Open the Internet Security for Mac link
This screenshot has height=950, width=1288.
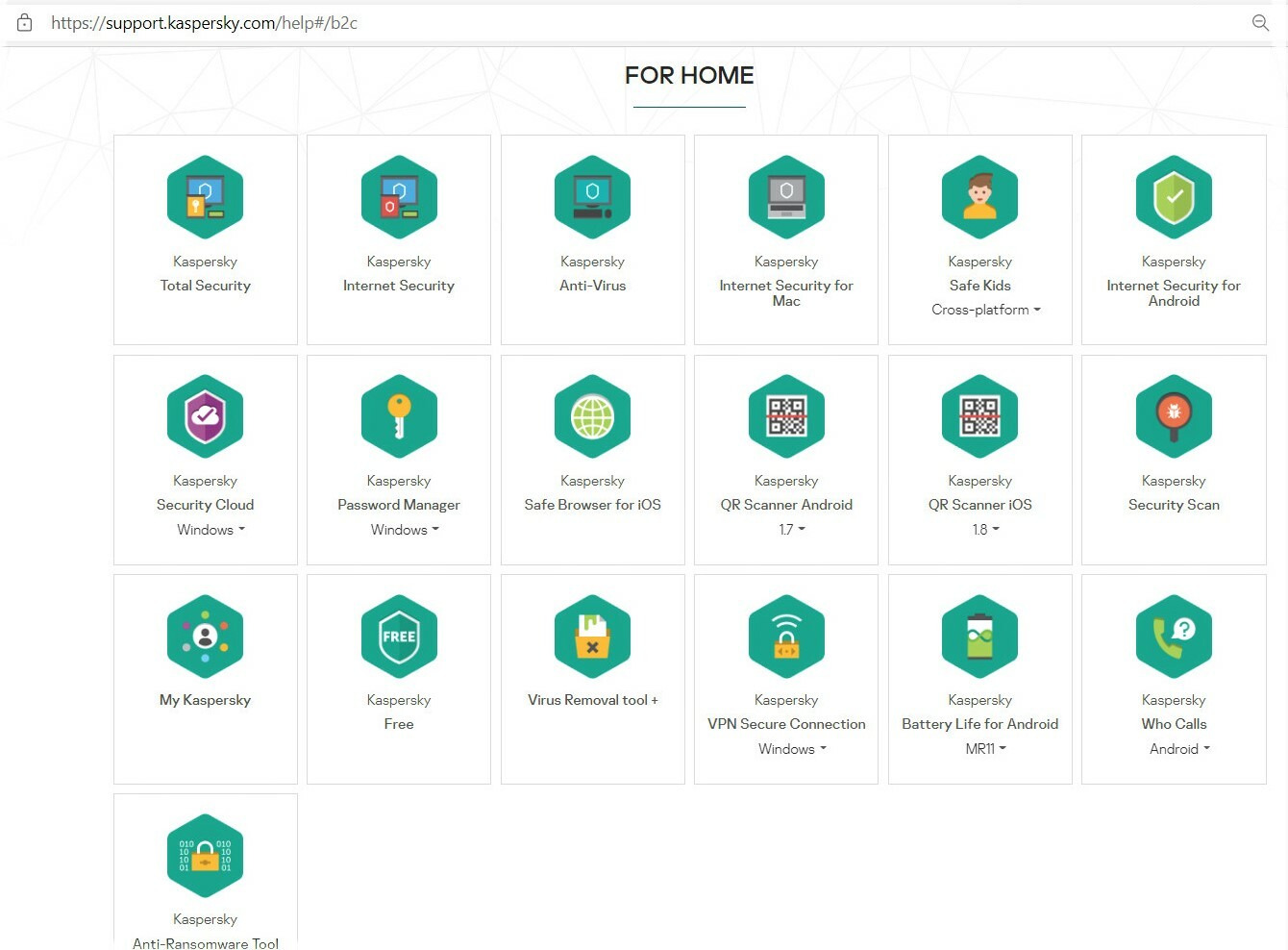(786, 293)
